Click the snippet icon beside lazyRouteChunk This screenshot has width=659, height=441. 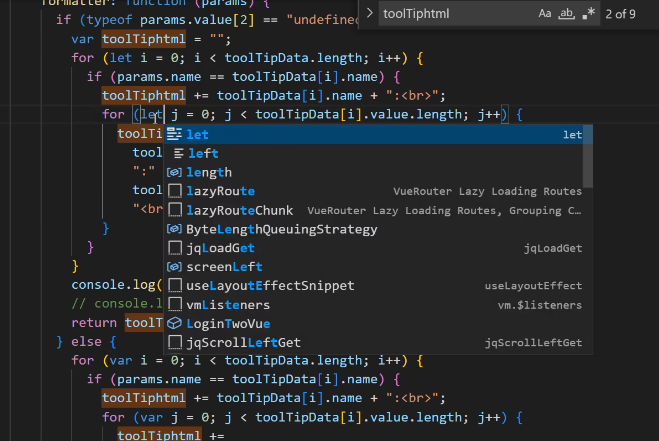click(x=175, y=210)
